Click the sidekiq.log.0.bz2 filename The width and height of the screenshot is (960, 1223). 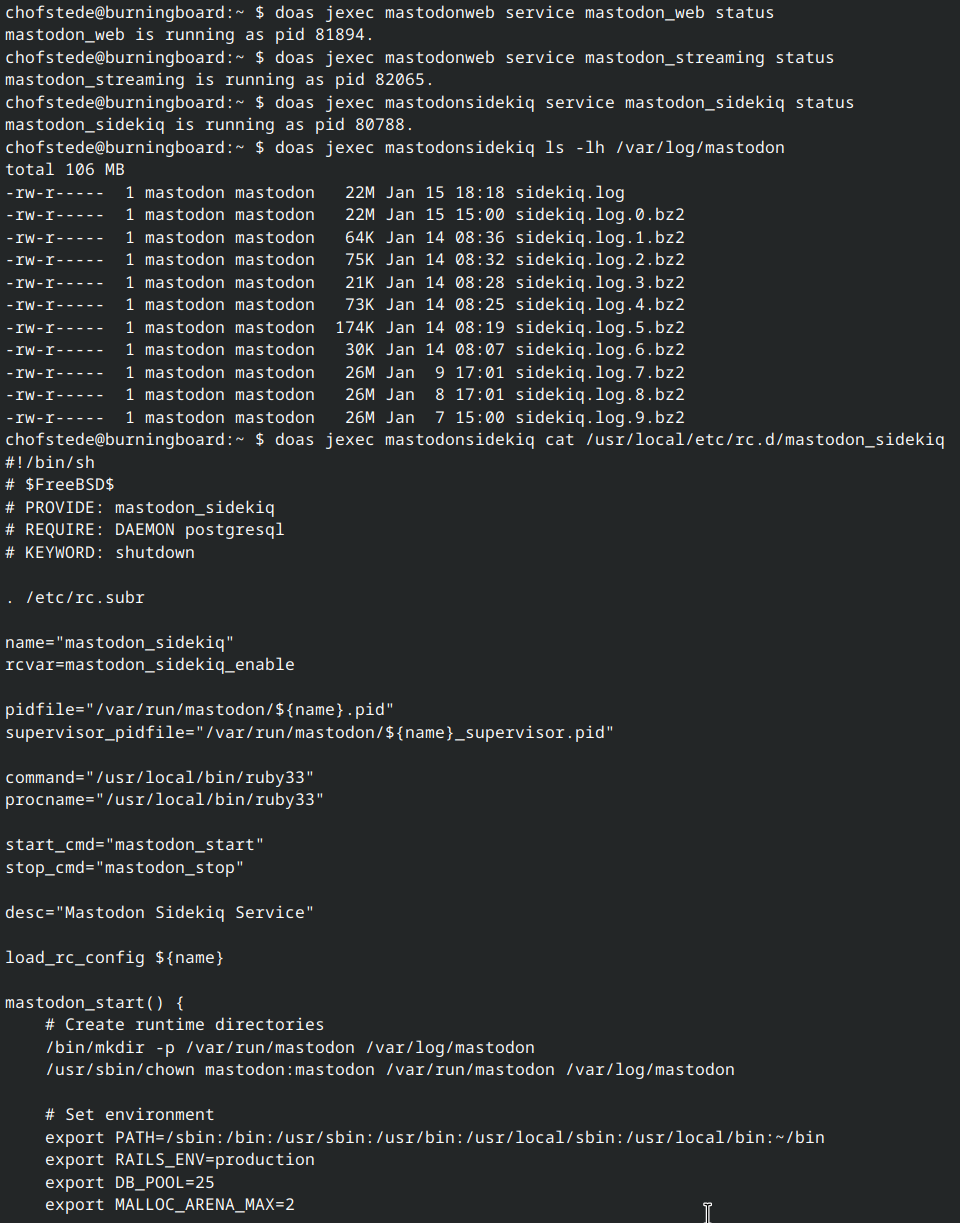(x=600, y=215)
